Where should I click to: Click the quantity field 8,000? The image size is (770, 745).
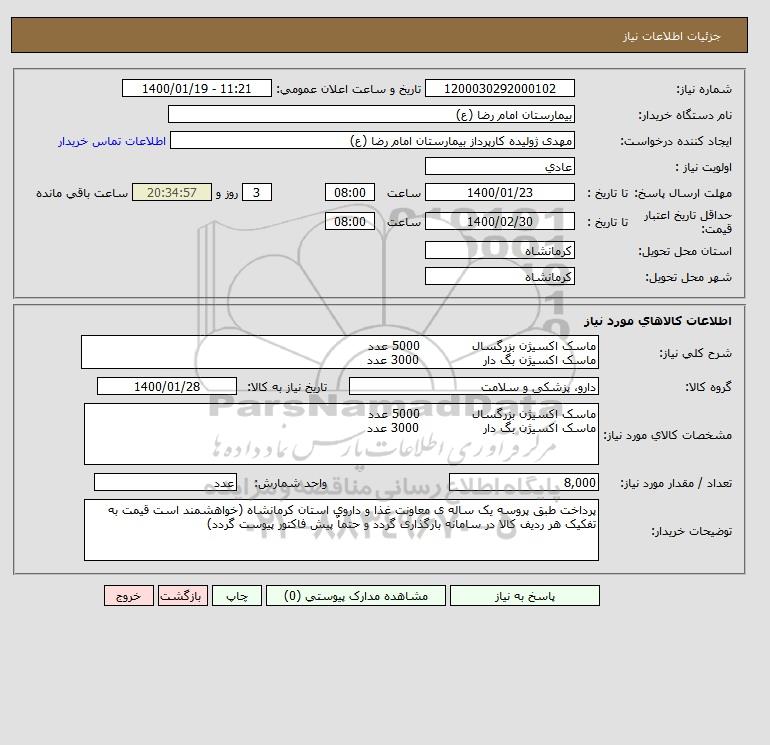[523, 482]
